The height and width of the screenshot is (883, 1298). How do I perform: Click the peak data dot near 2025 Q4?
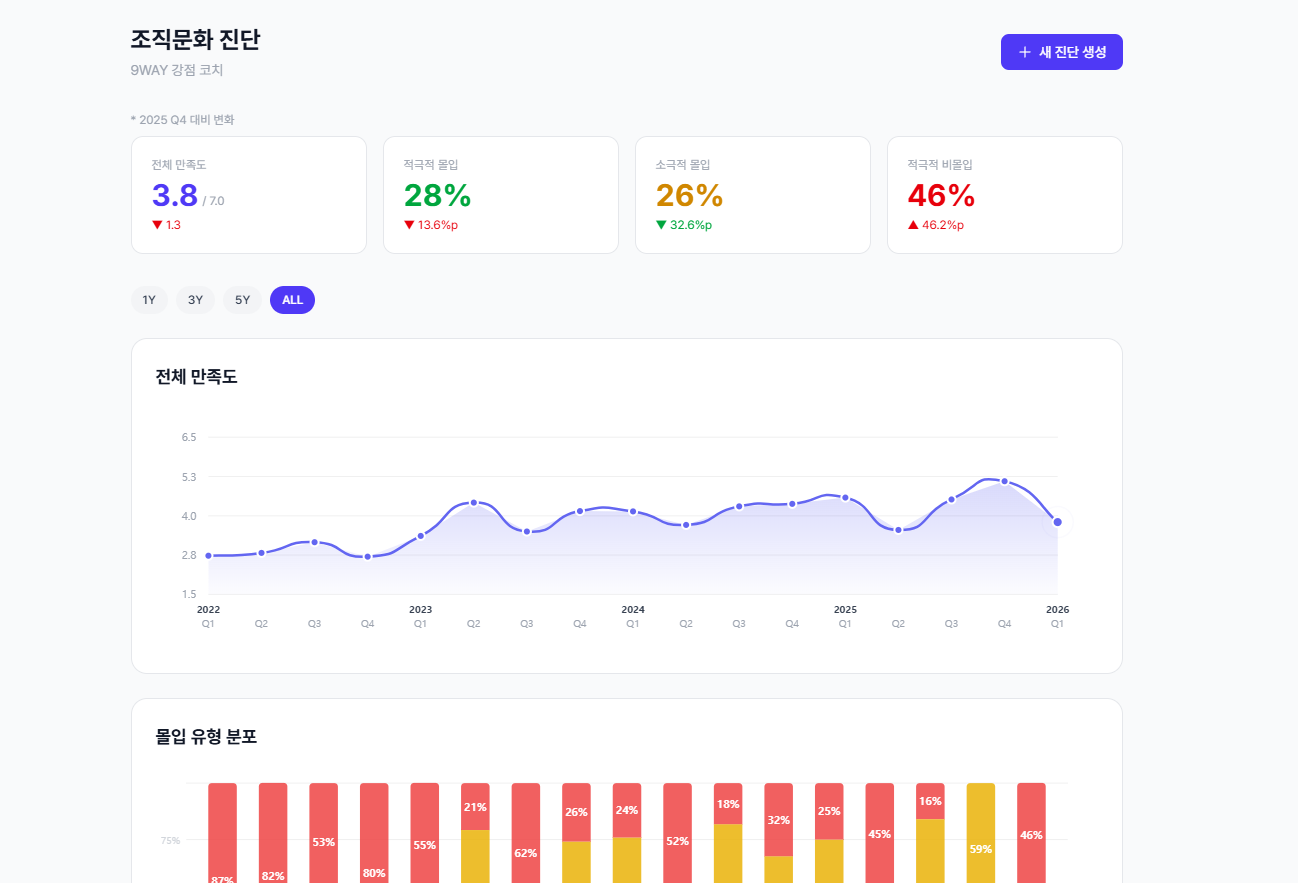(1005, 481)
